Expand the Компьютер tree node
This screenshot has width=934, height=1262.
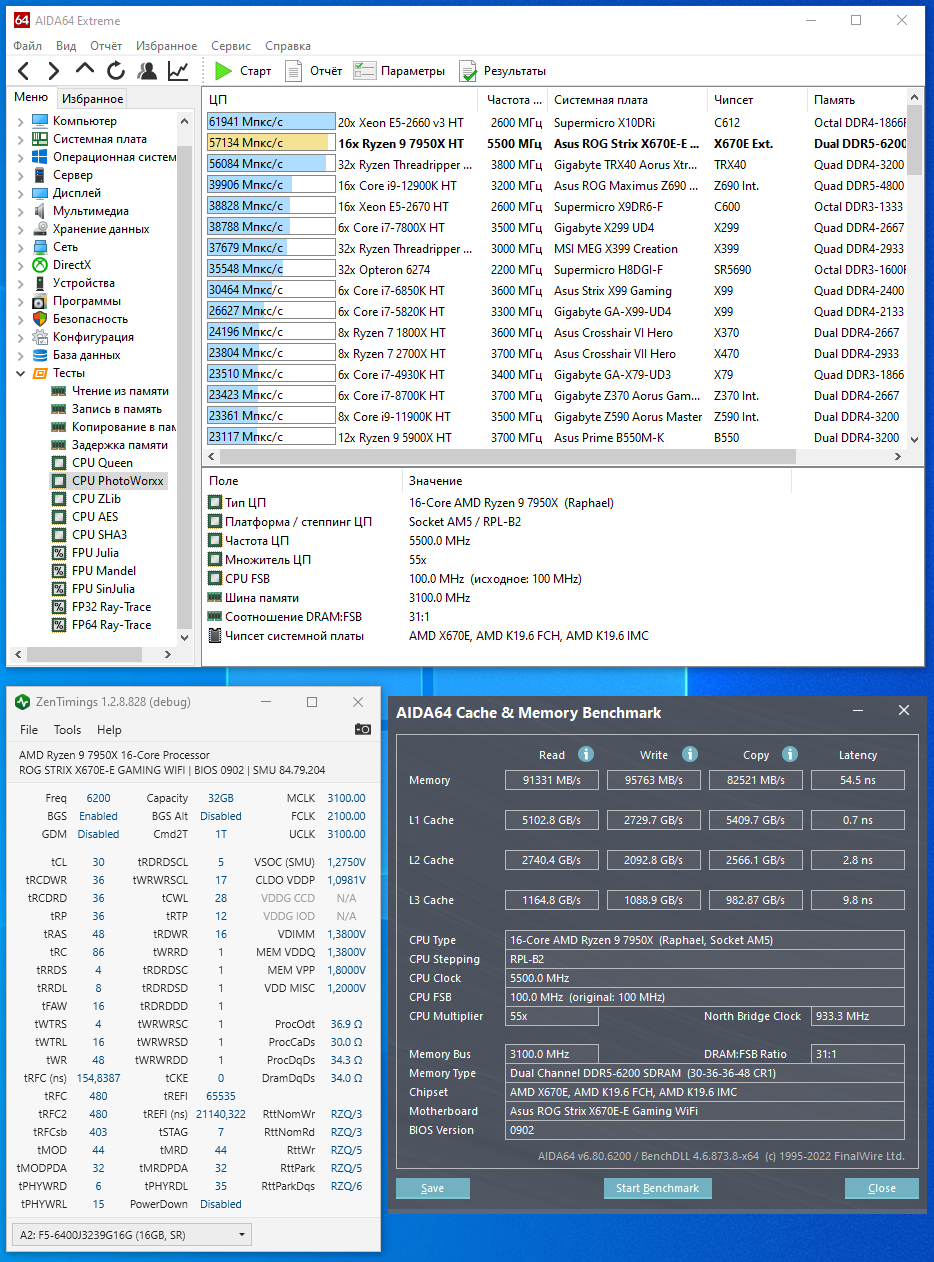click(x=20, y=121)
